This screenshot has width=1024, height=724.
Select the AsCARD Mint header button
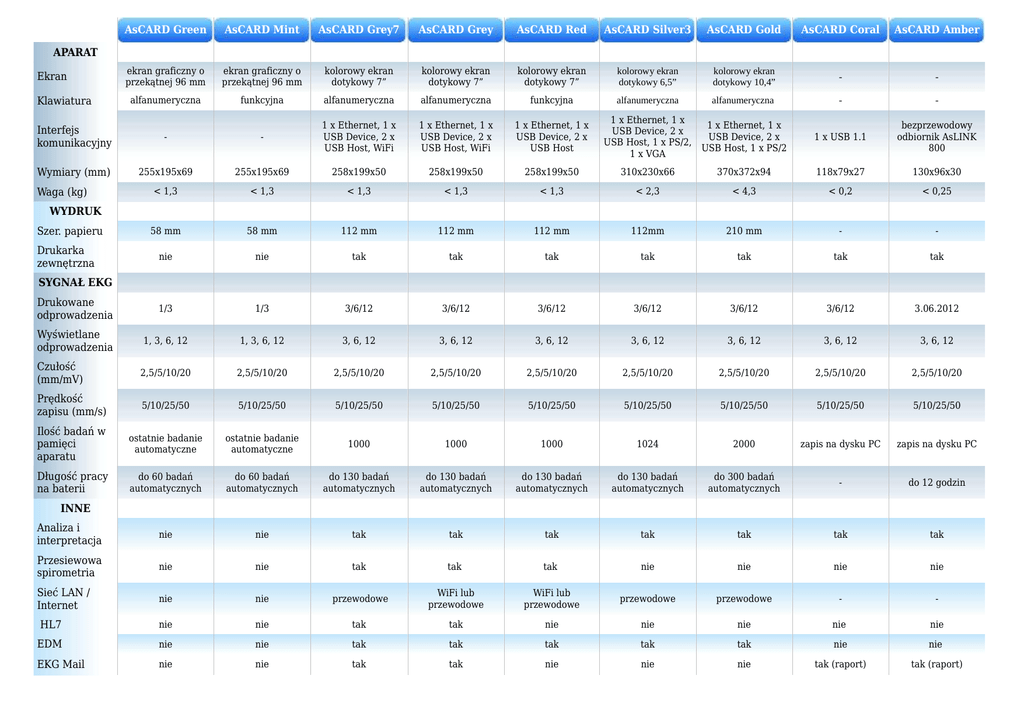coord(261,30)
